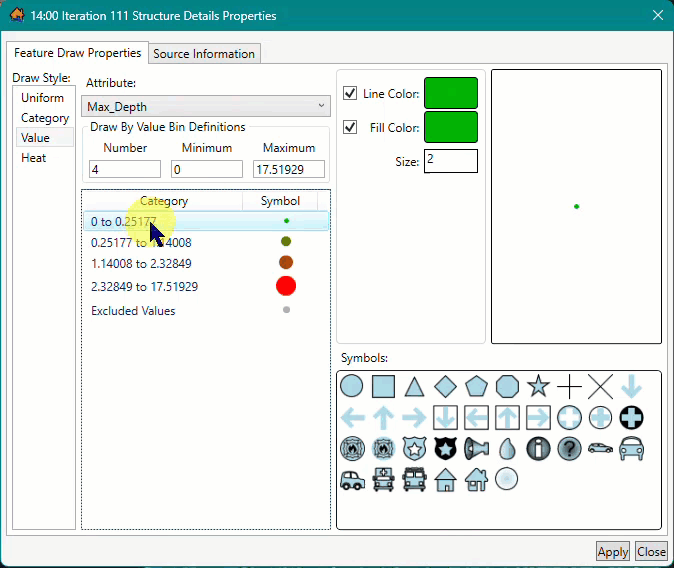Open Feature Draw Properties tab
Screen dimensions: 674x568
(x=77, y=53)
